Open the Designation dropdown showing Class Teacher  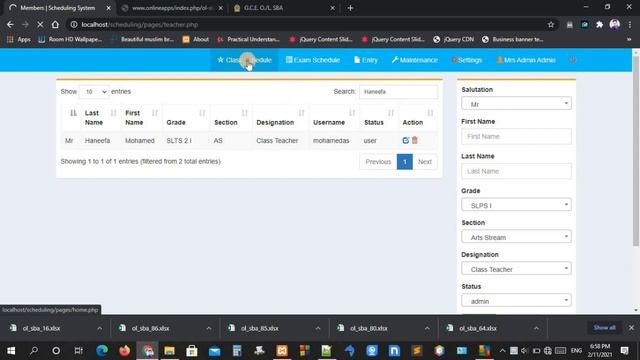click(516, 269)
